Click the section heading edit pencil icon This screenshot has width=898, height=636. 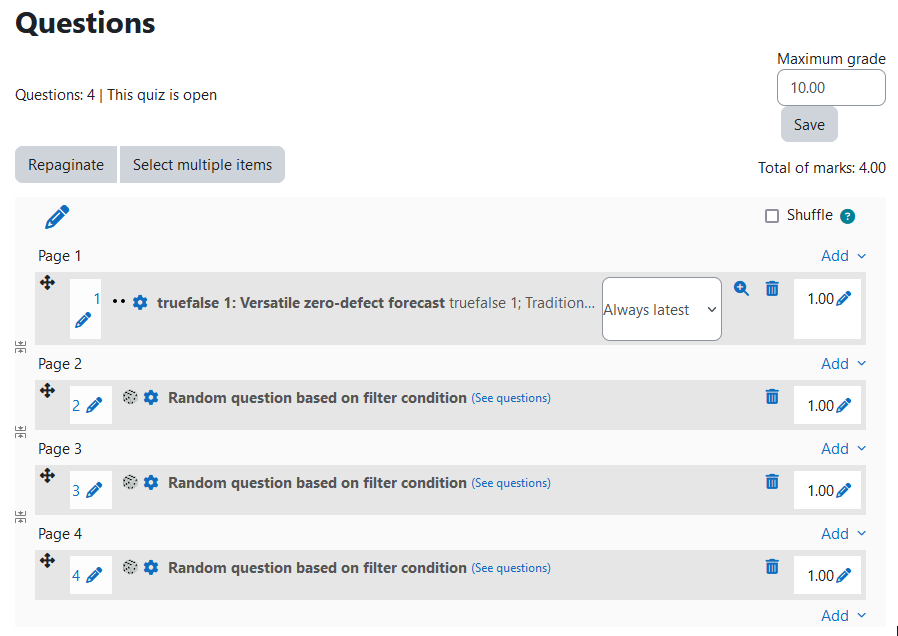(57, 217)
